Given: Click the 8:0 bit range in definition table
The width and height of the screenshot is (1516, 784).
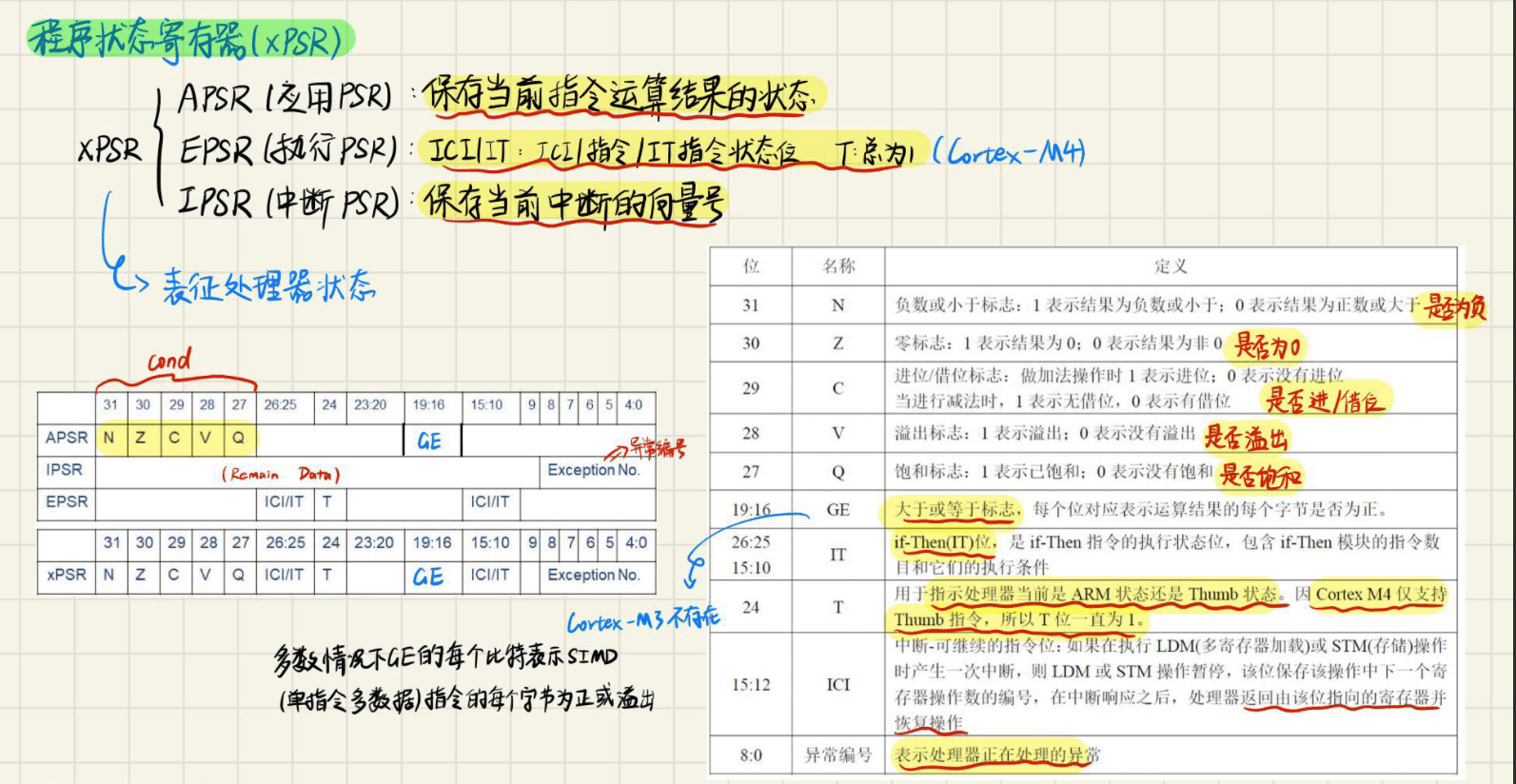Looking at the screenshot, I should 751,755.
